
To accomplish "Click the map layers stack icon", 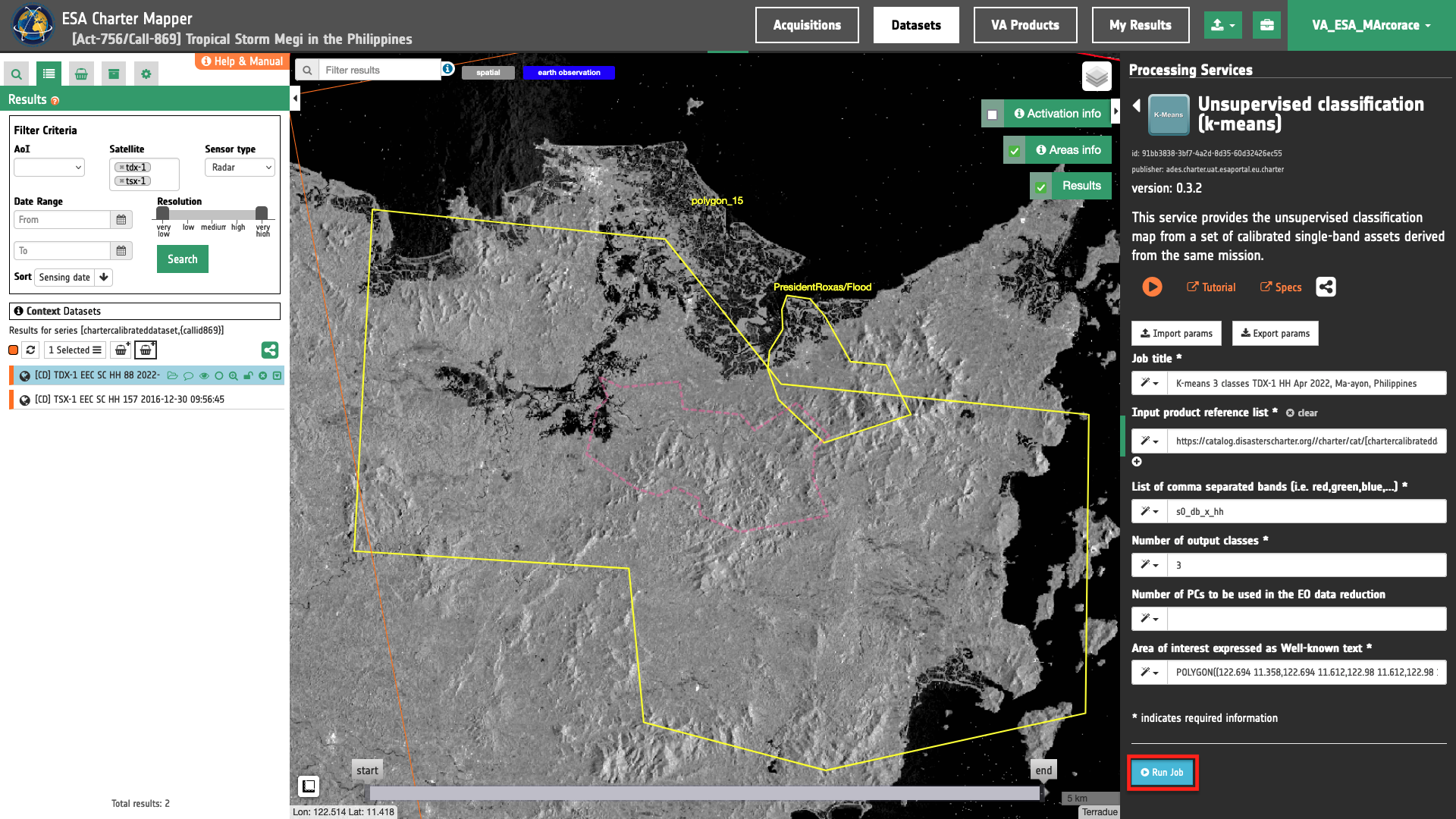I will tap(1097, 77).
